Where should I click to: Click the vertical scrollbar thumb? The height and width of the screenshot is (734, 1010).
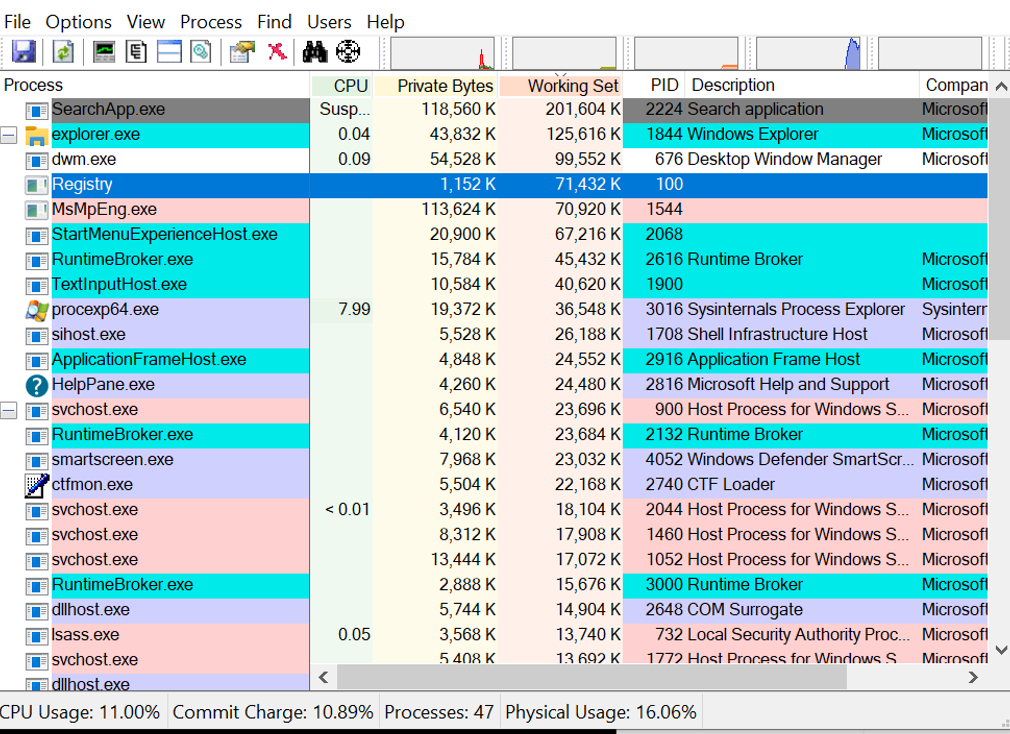1000,219
